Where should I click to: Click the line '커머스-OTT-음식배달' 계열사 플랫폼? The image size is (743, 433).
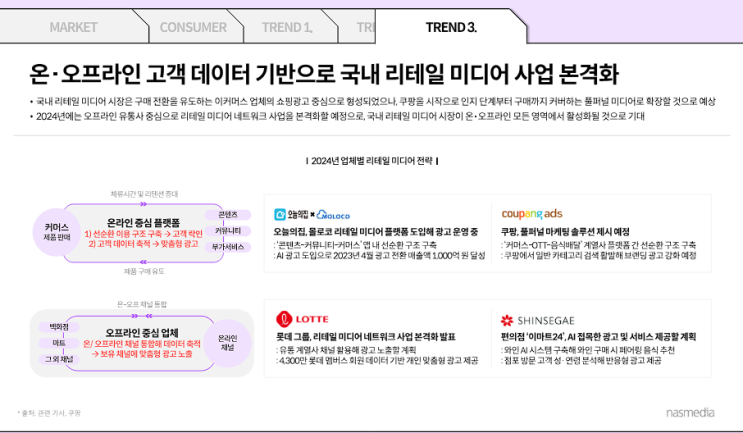point(598,245)
